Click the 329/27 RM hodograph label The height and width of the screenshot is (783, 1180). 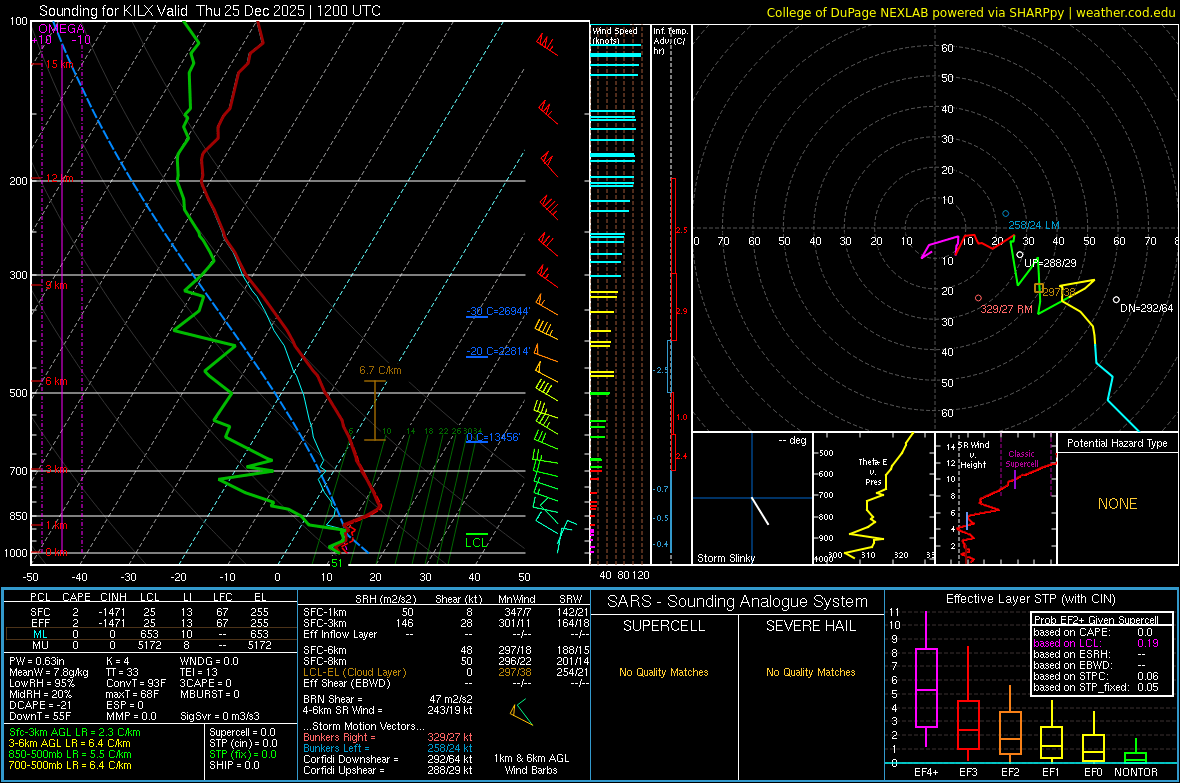[1006, 309]
